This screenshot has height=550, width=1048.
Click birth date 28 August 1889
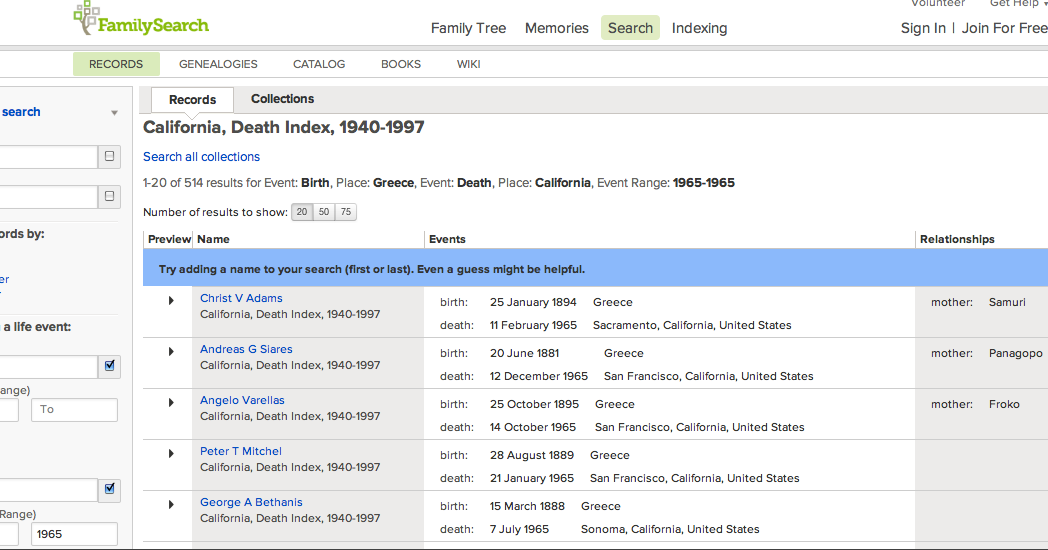[x=531, y=455]
